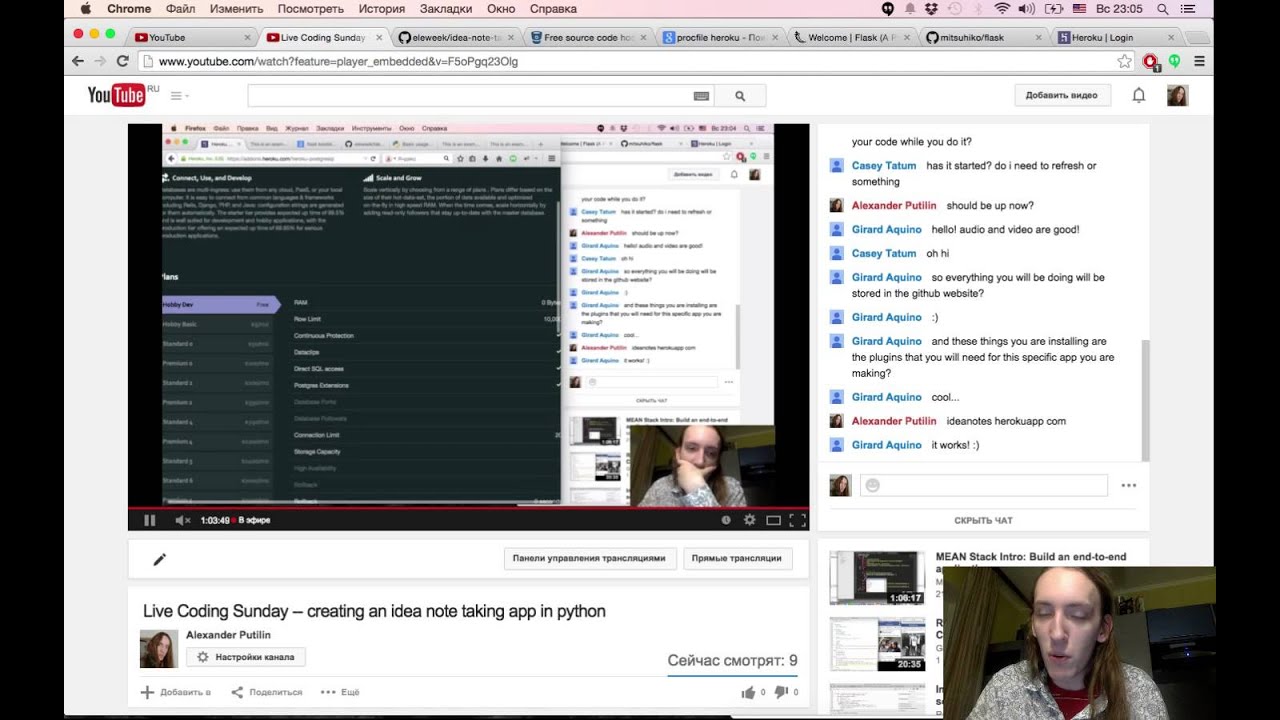Image resolution: width=1280 pixels, height=720 pixels.
Task: Click the video progress bar
Action: [x=468, y=508]
